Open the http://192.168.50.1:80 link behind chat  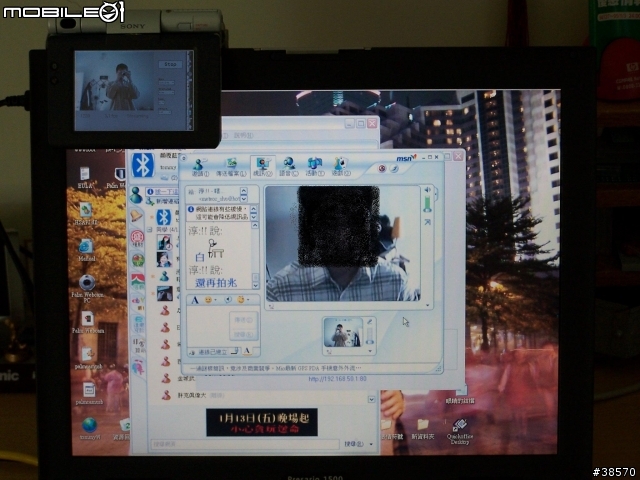click(338, 379)
